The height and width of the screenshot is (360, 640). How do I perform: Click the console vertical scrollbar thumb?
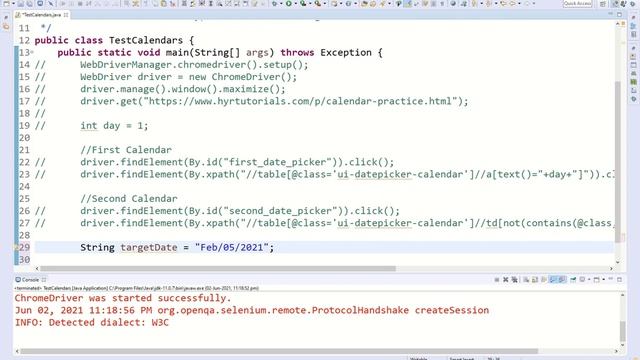coord(622,331)
